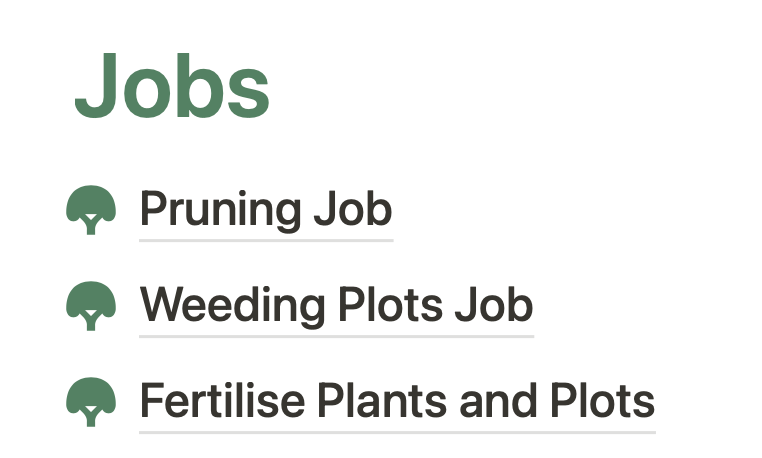Click the green Jobs heading
762x458 pixels.
pyautogui.click(x=172, y=87)
